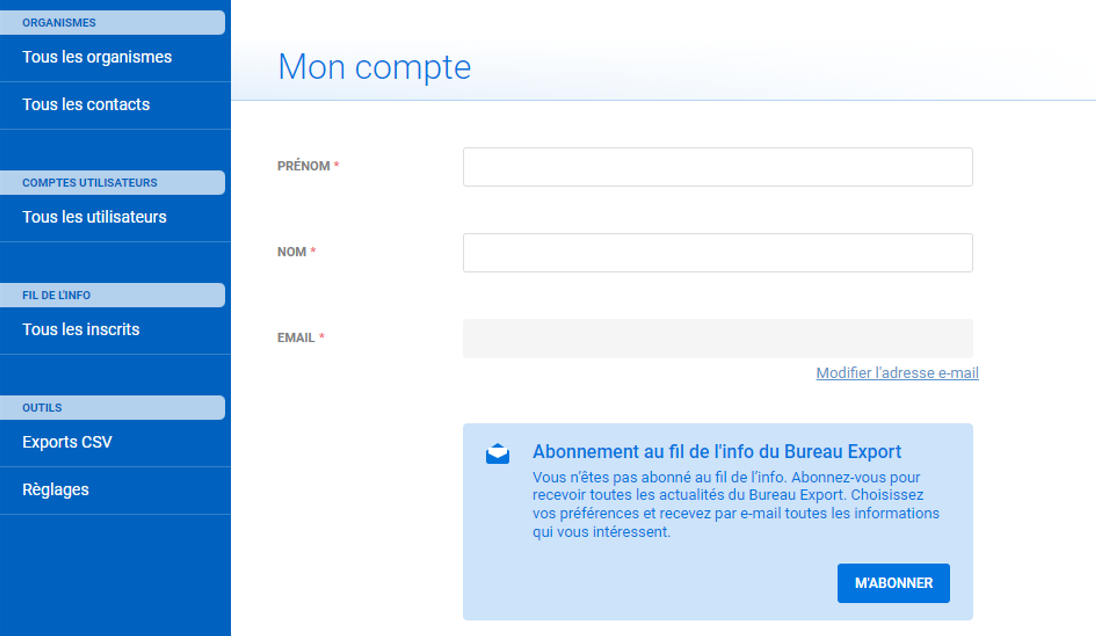
Task: Click the Prénom text field
Action: 717,167
